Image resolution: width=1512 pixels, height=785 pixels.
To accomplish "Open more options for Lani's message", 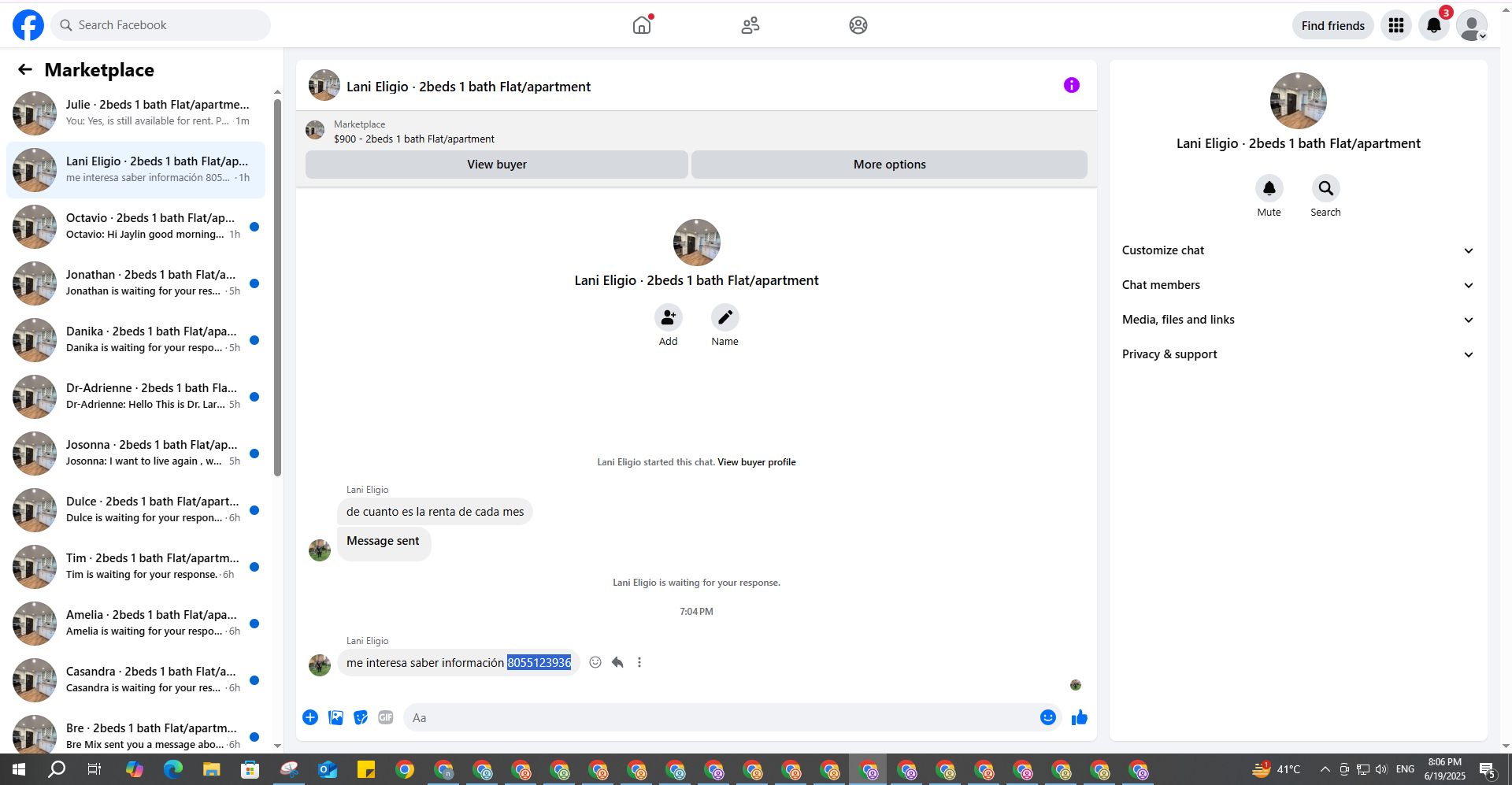I will pyautogui.click(x=639, y=662).
